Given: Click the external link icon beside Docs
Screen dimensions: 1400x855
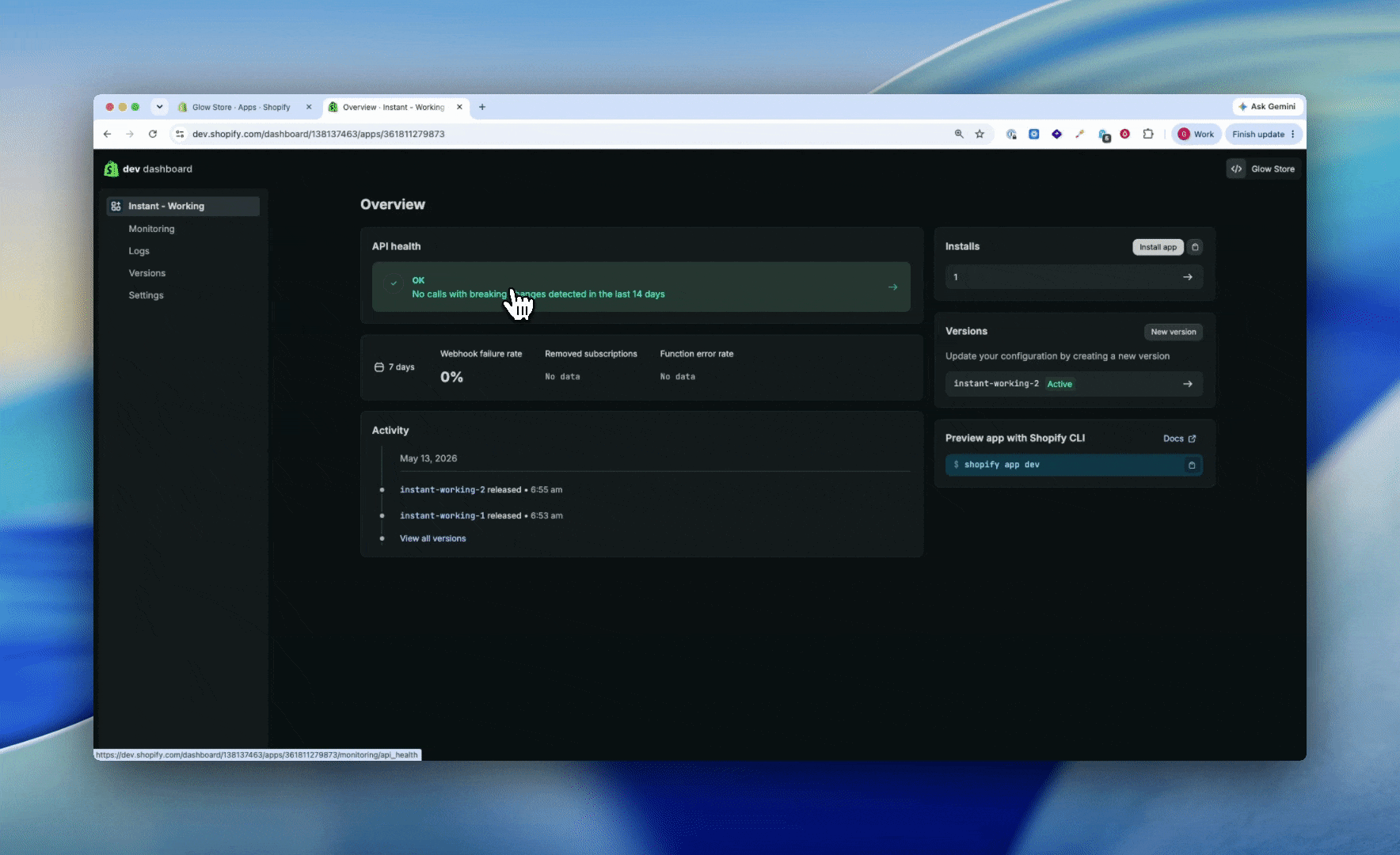Looking at the screenshot, I should [x=1192, y=439].
